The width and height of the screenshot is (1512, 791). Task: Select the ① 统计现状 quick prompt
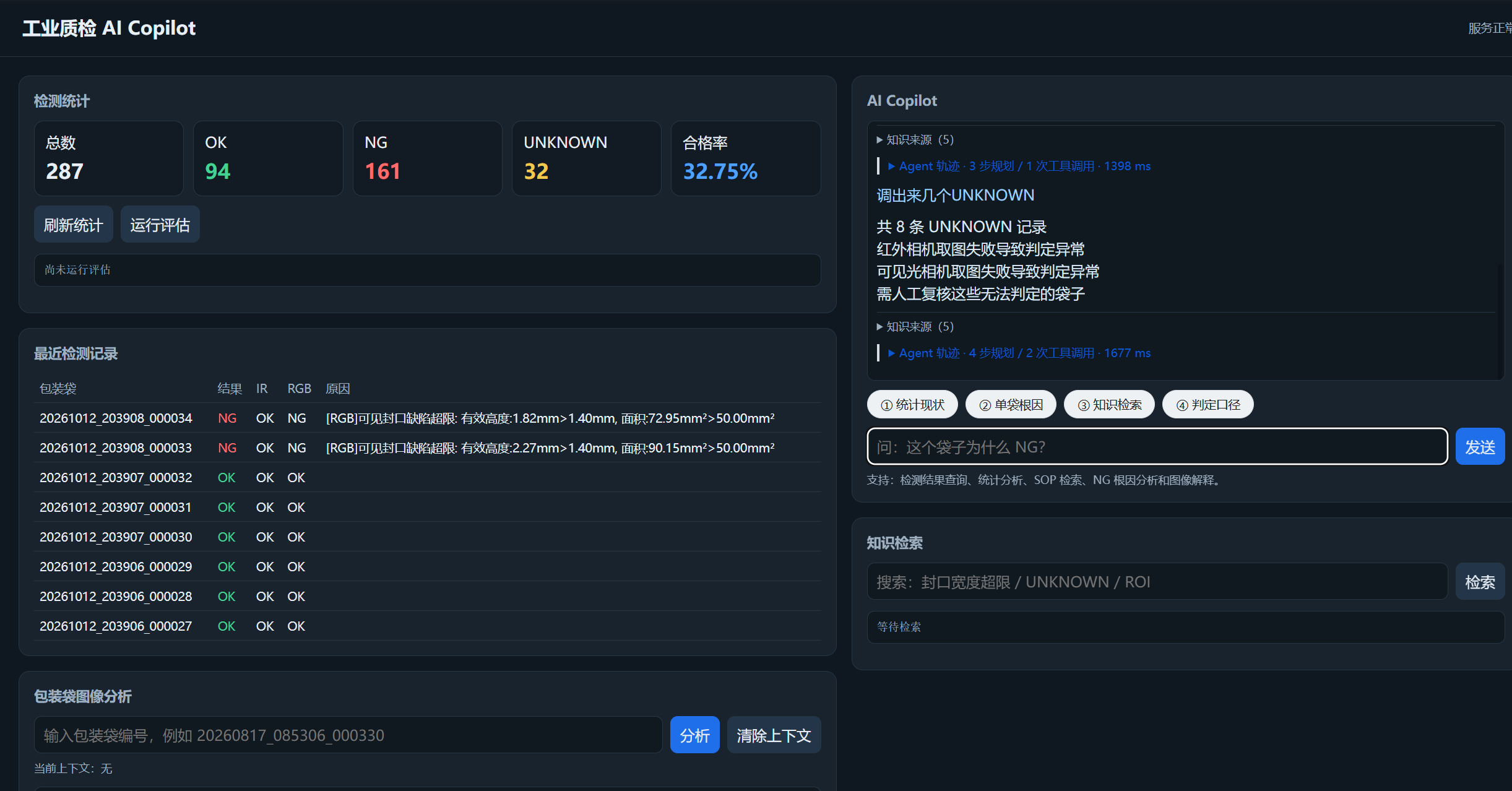pyautogui.click(x=912, y=405)
